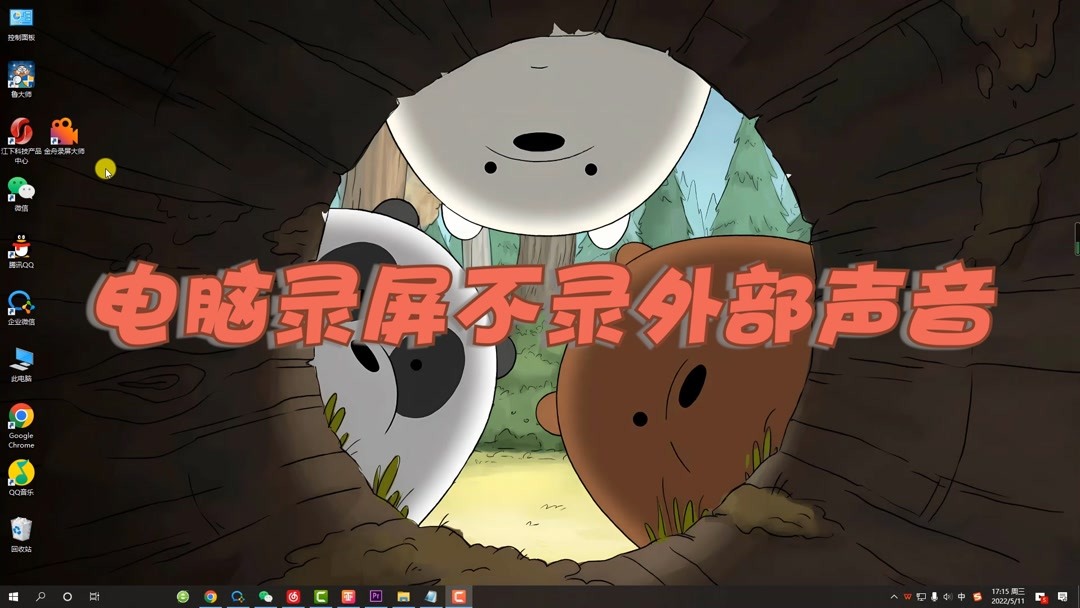Open the 控制面板 desktop shortcut
This screenshot has height=608, width=1080.
[x=21, y=18]
